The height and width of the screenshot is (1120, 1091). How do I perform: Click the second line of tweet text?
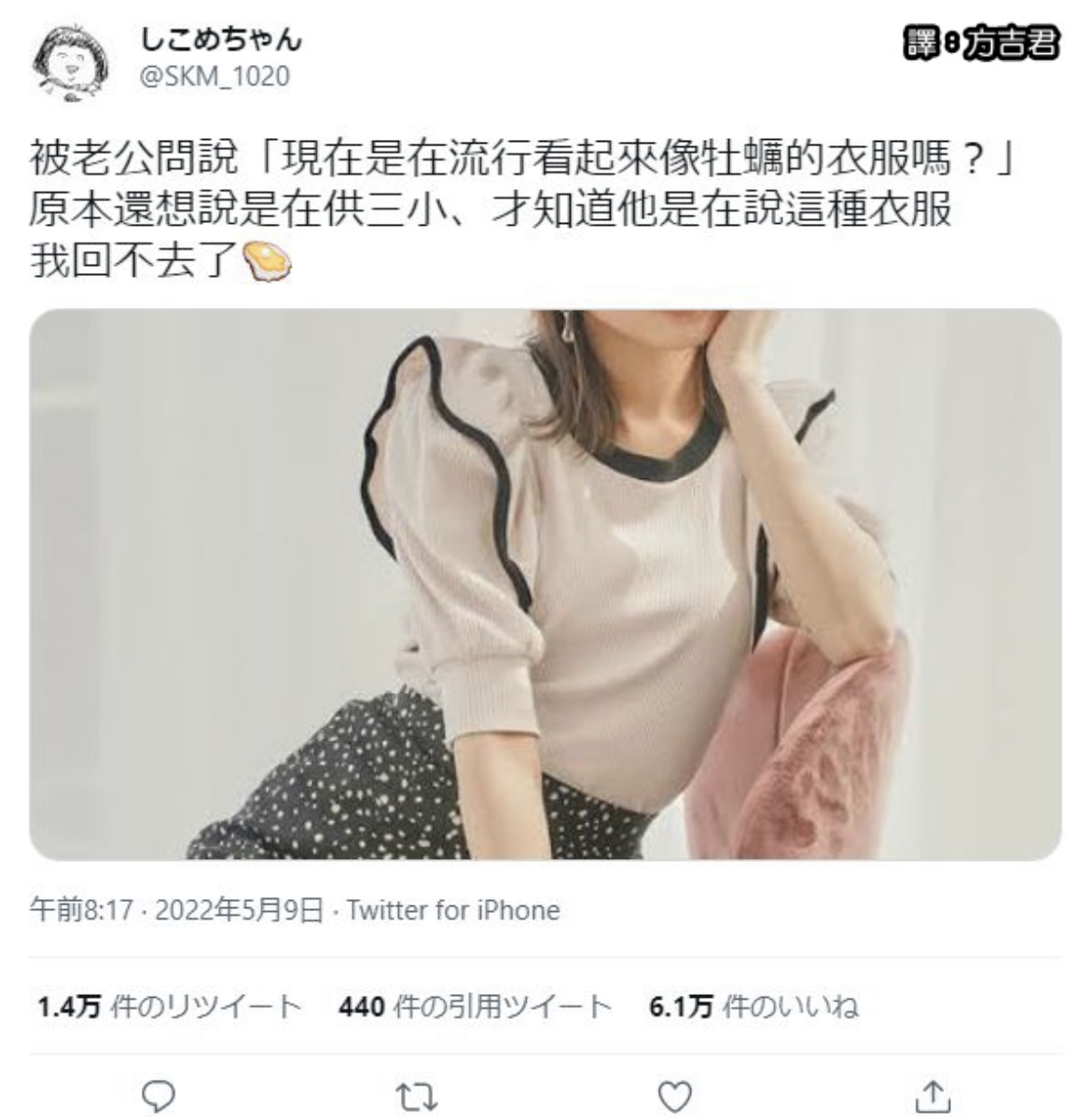pos(490,212)
